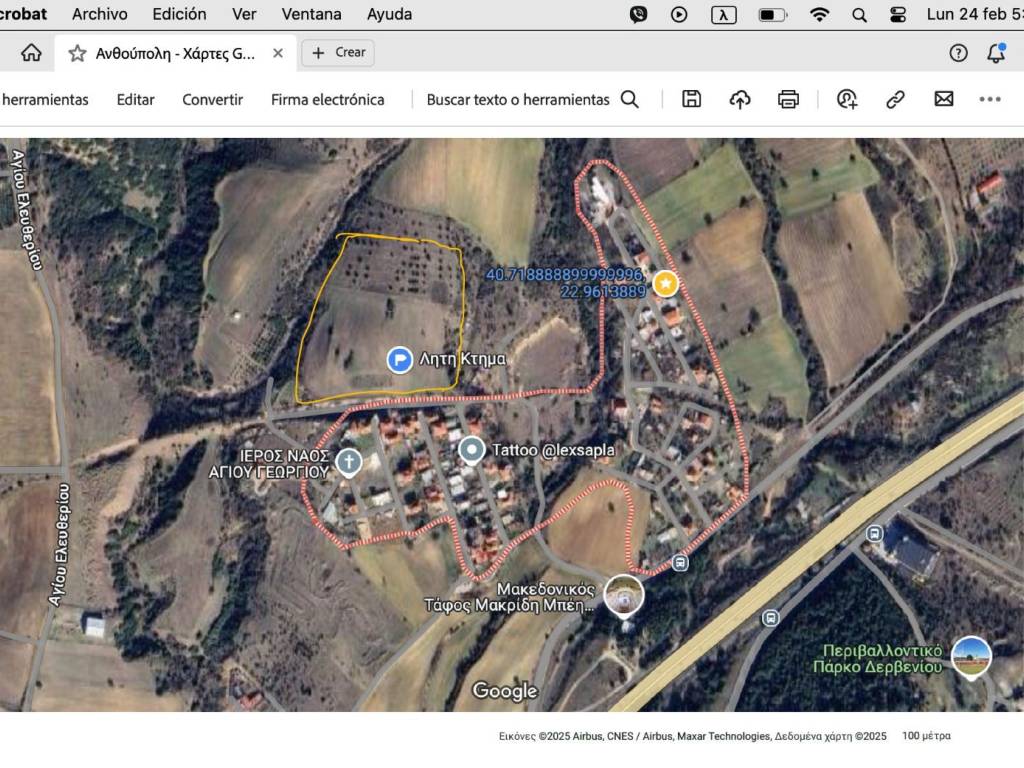
Task: Open the Ventana menu in menu bar
Action: point(311,14)
